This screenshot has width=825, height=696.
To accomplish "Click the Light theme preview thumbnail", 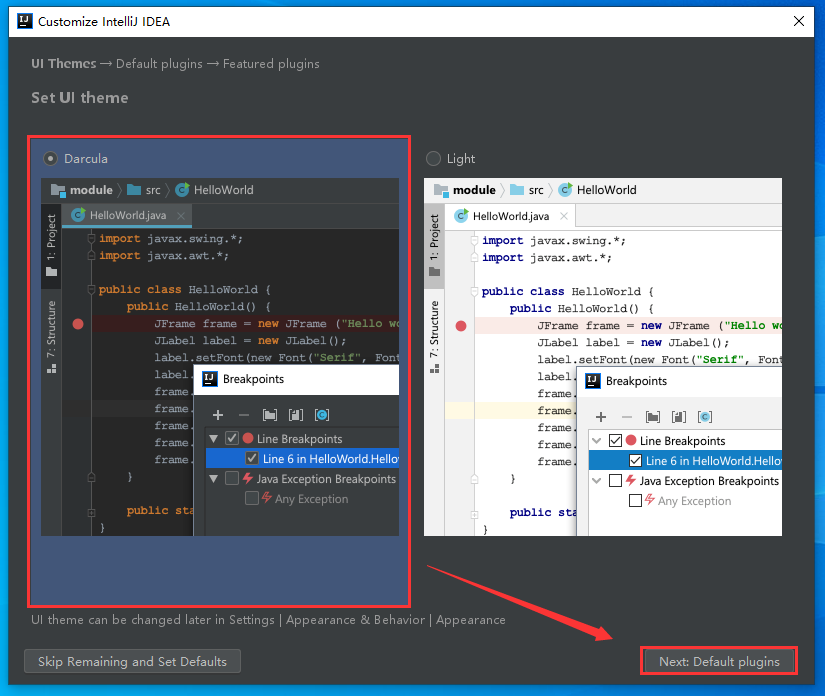I will [603, 357].
